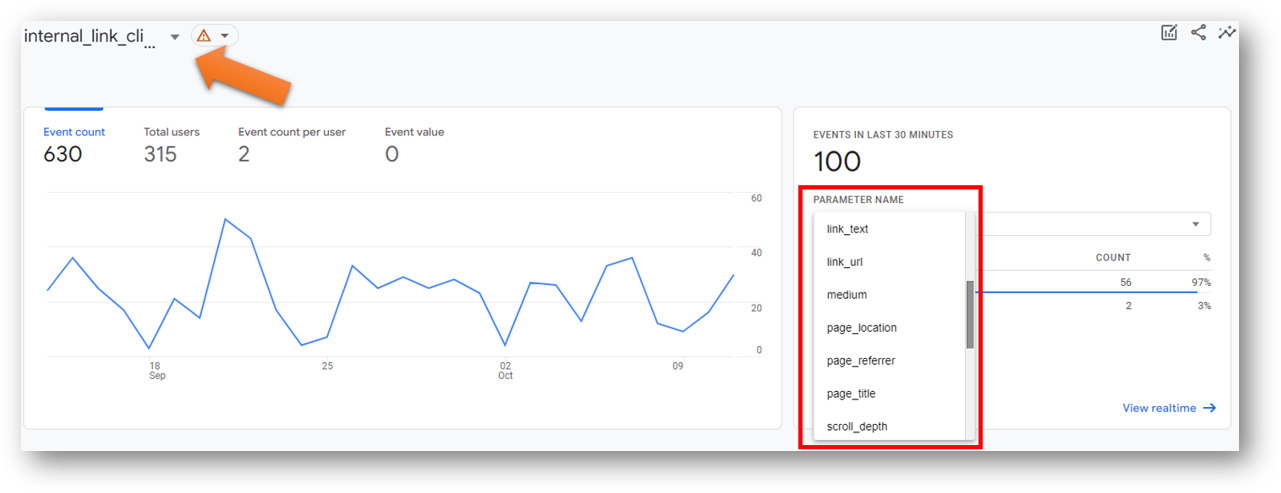Switch to Total users metric
This screenshot has width=1281, height=493.
pos(172,132)
